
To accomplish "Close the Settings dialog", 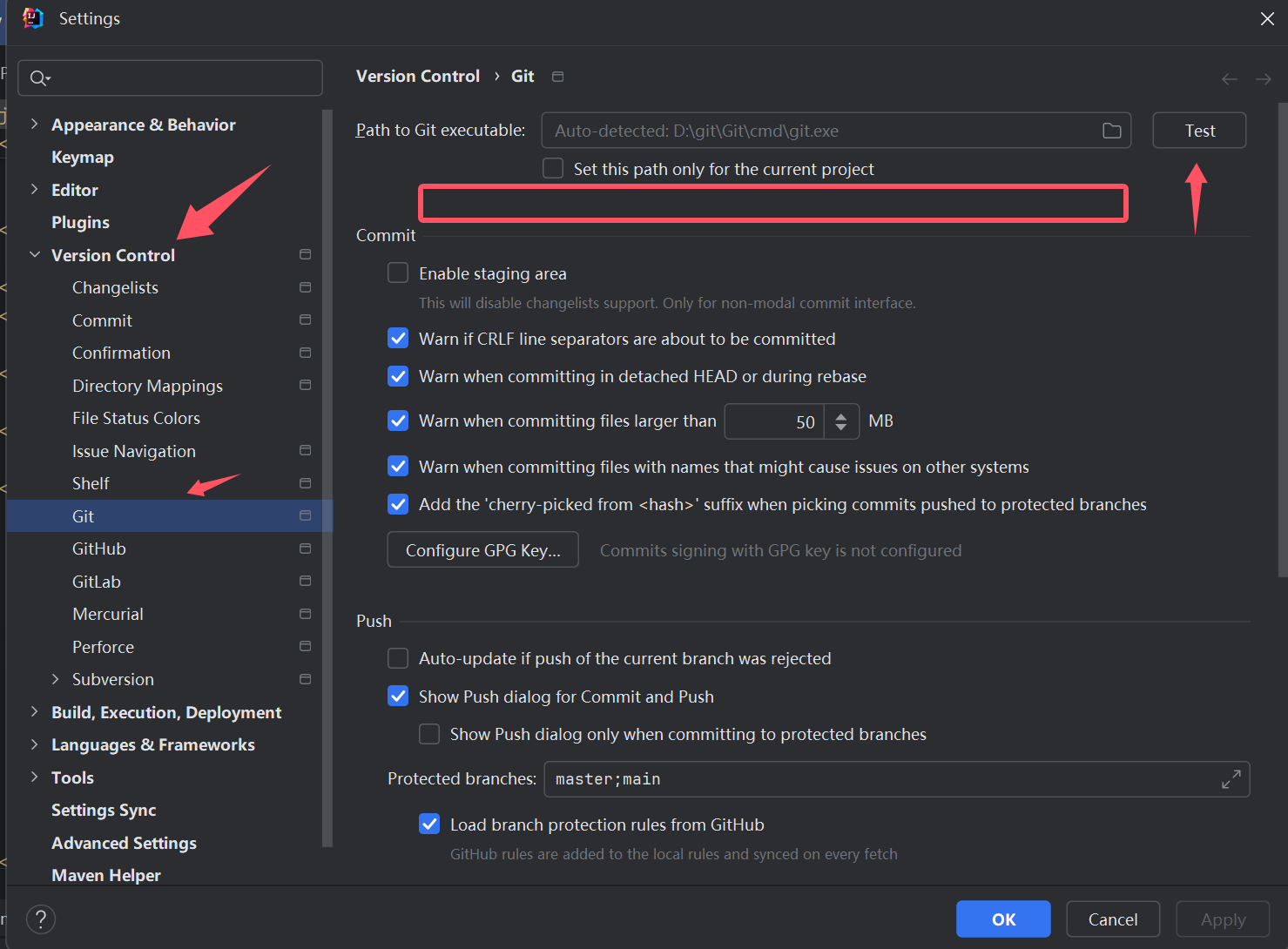I will (x=1267, y=18).
